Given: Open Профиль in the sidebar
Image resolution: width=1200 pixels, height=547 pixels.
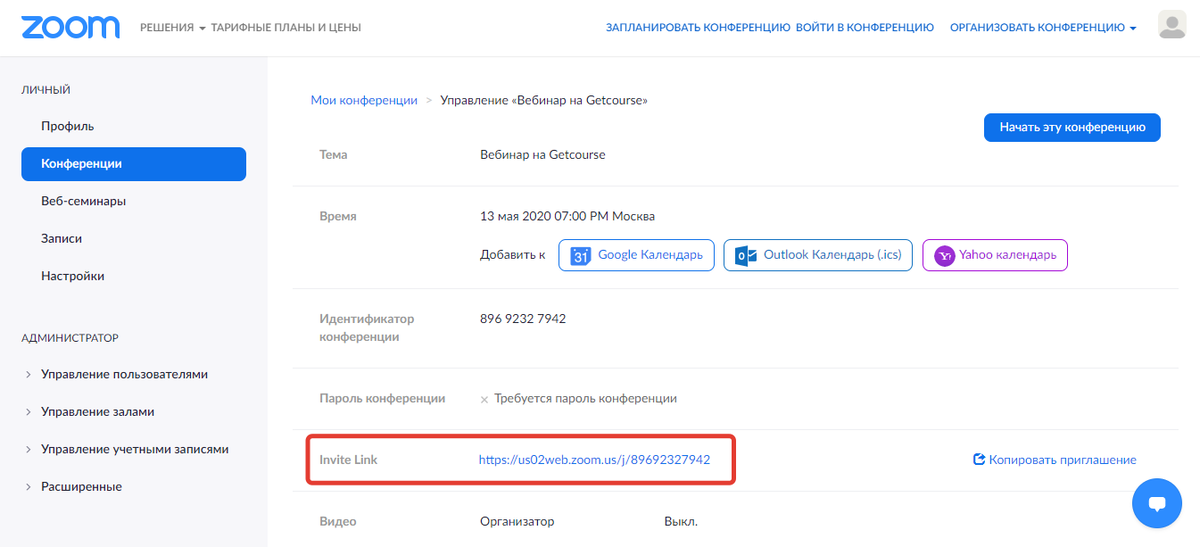Looking at the screenshot, I should (x=67, y=126).
